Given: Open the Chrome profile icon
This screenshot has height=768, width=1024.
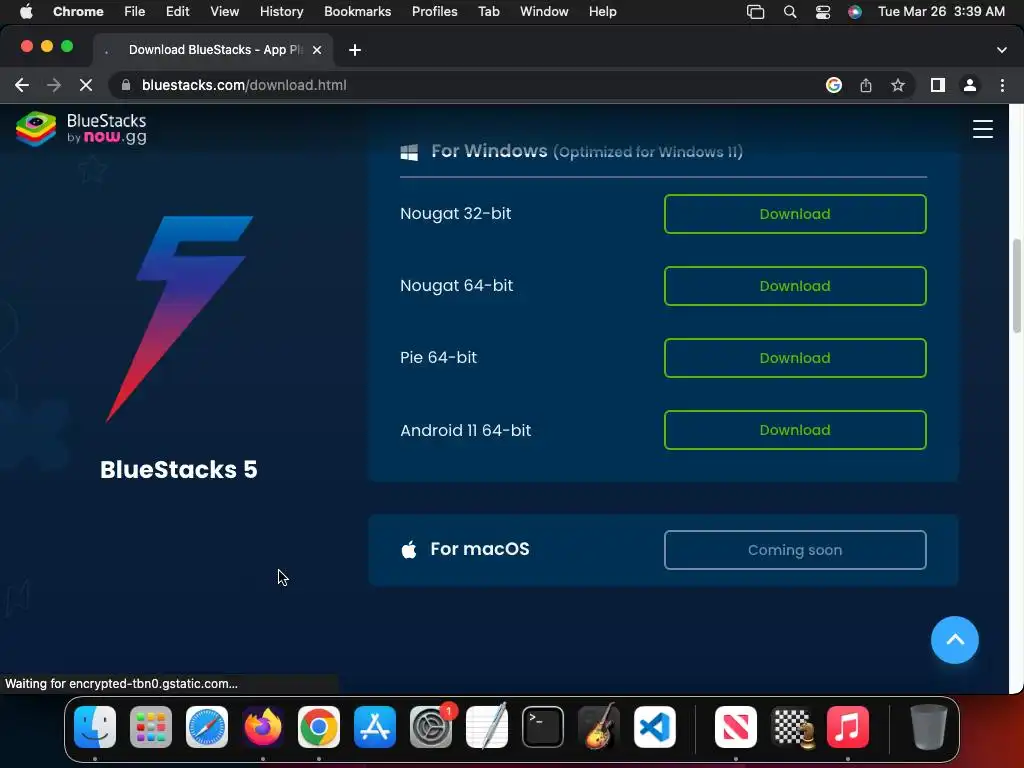Looking at the screenshot, I should [x=970, y=85].
